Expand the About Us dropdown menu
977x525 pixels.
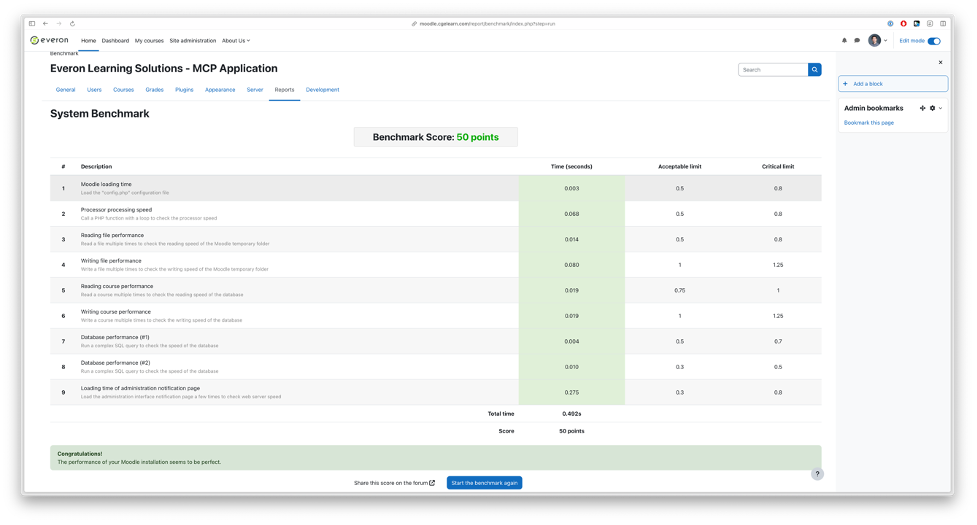(236, 41)
